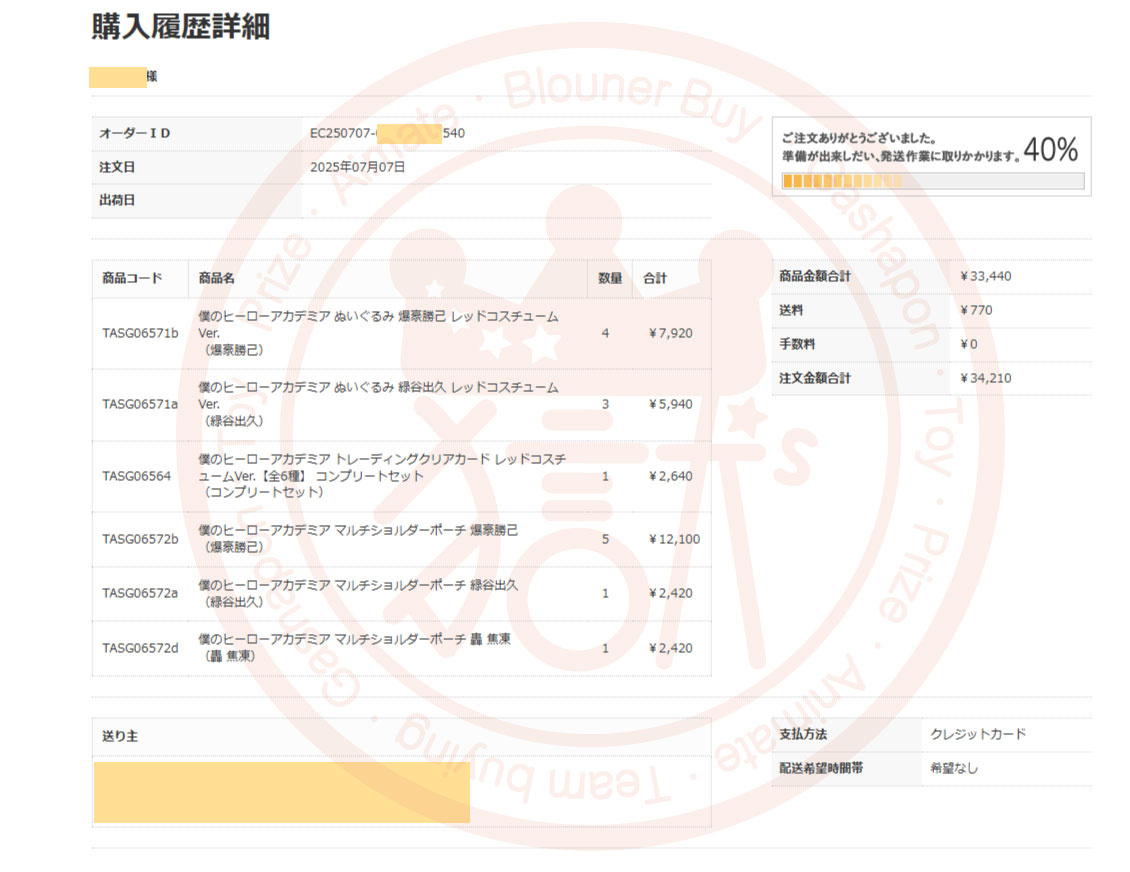Click the 送料 label
Image resolution: width=1130 pixels, height=872 pixels.
(791, 310)
